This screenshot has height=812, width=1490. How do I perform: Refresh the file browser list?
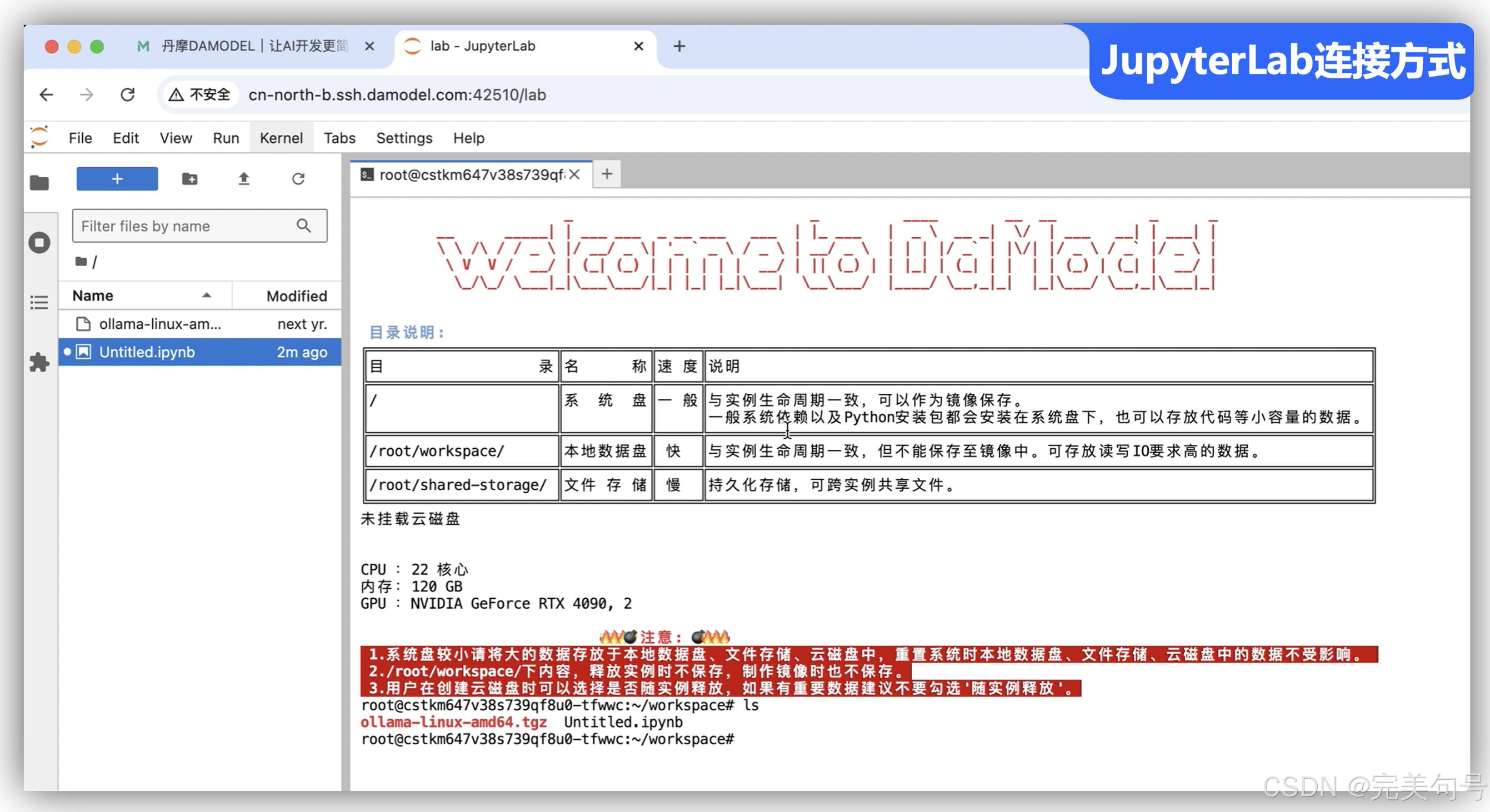click(298, 179)
